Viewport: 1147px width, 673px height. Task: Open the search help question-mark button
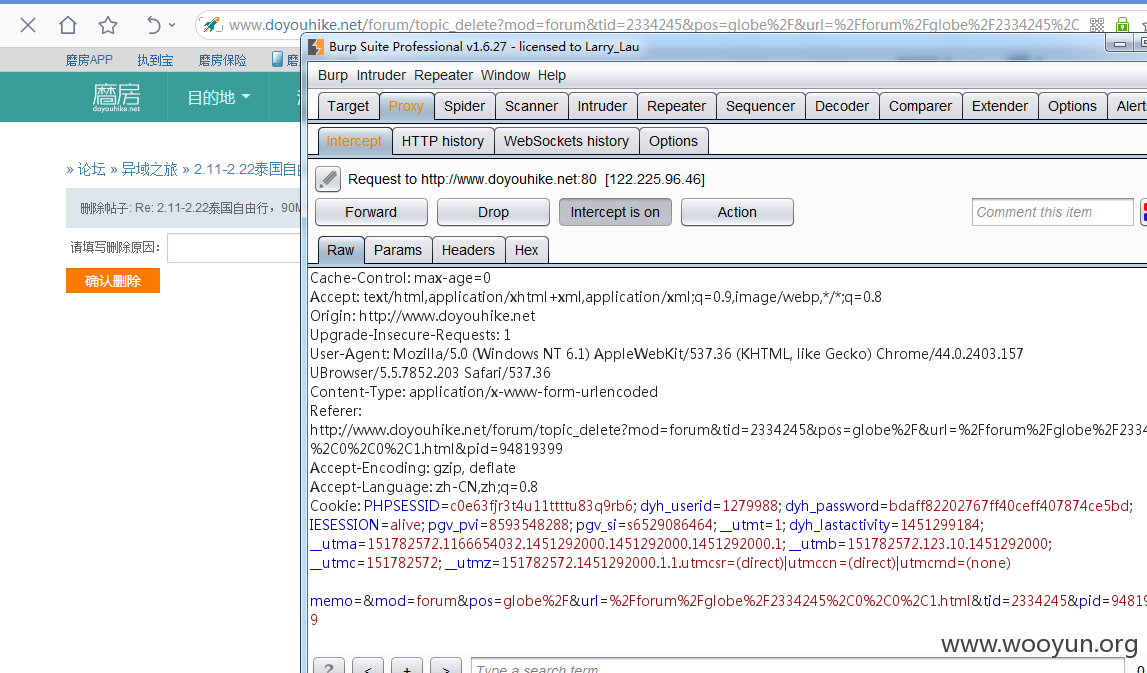pyautogui.click(x=329, y=666)
